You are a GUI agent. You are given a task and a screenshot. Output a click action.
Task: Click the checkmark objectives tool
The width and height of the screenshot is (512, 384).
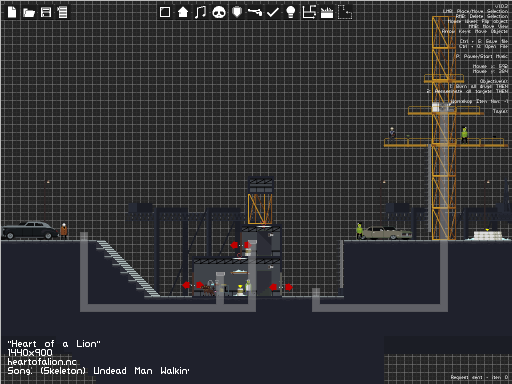coord(273,13)
